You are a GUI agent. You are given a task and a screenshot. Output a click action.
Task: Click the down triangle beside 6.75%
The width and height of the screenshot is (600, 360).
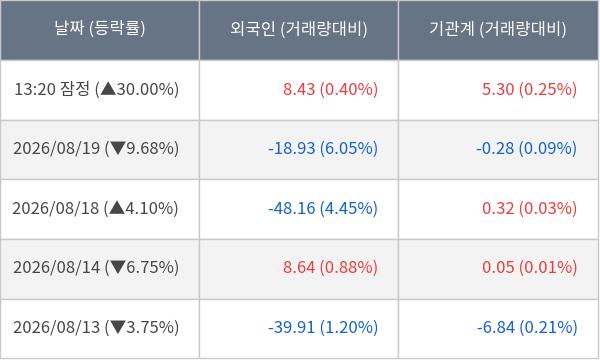pos(117,267)
